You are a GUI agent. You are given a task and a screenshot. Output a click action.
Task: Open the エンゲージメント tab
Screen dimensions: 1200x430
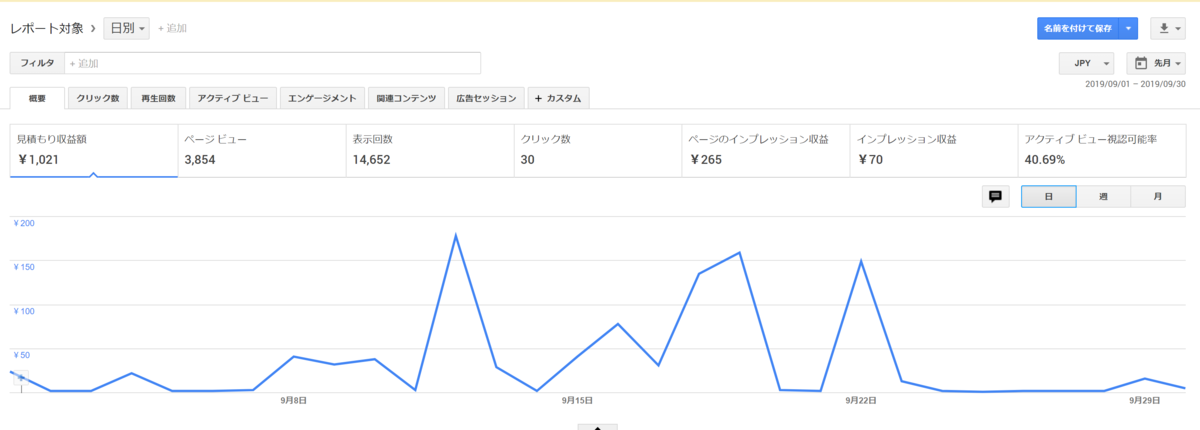pyautogui.click(x=321, y=98)
